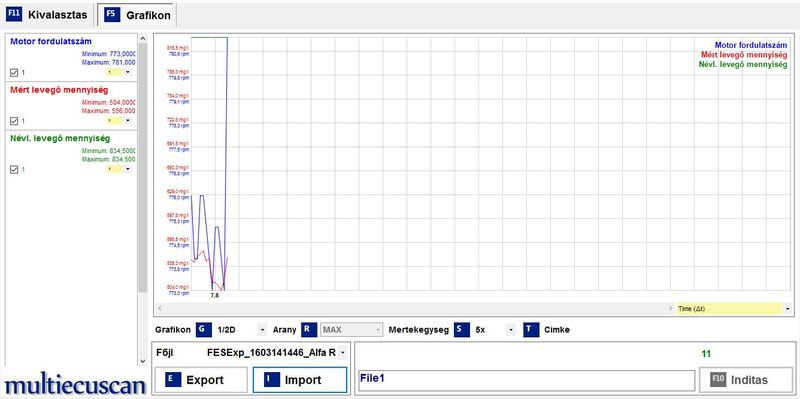
Task: Click the S icon next to Mertekegyseg
Action: click(461, 330)
